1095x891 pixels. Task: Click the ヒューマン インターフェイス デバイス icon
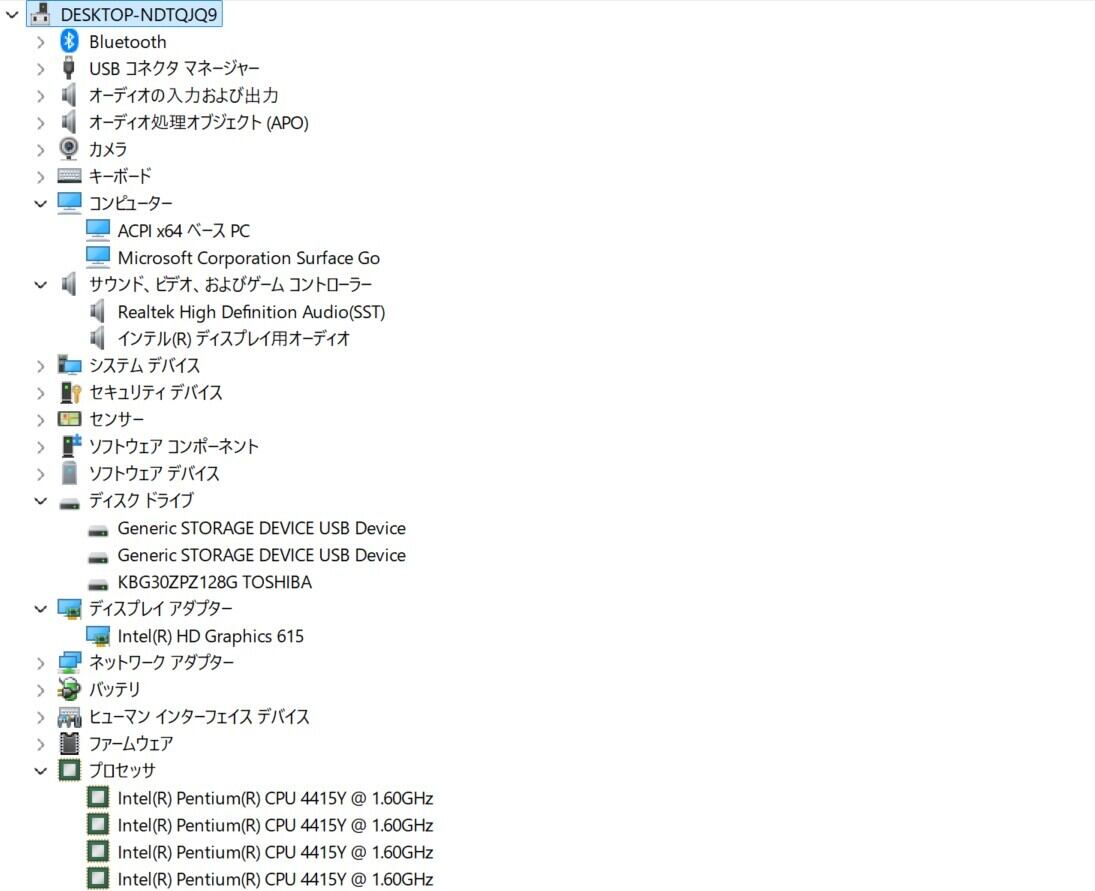(x=69, y=716)
